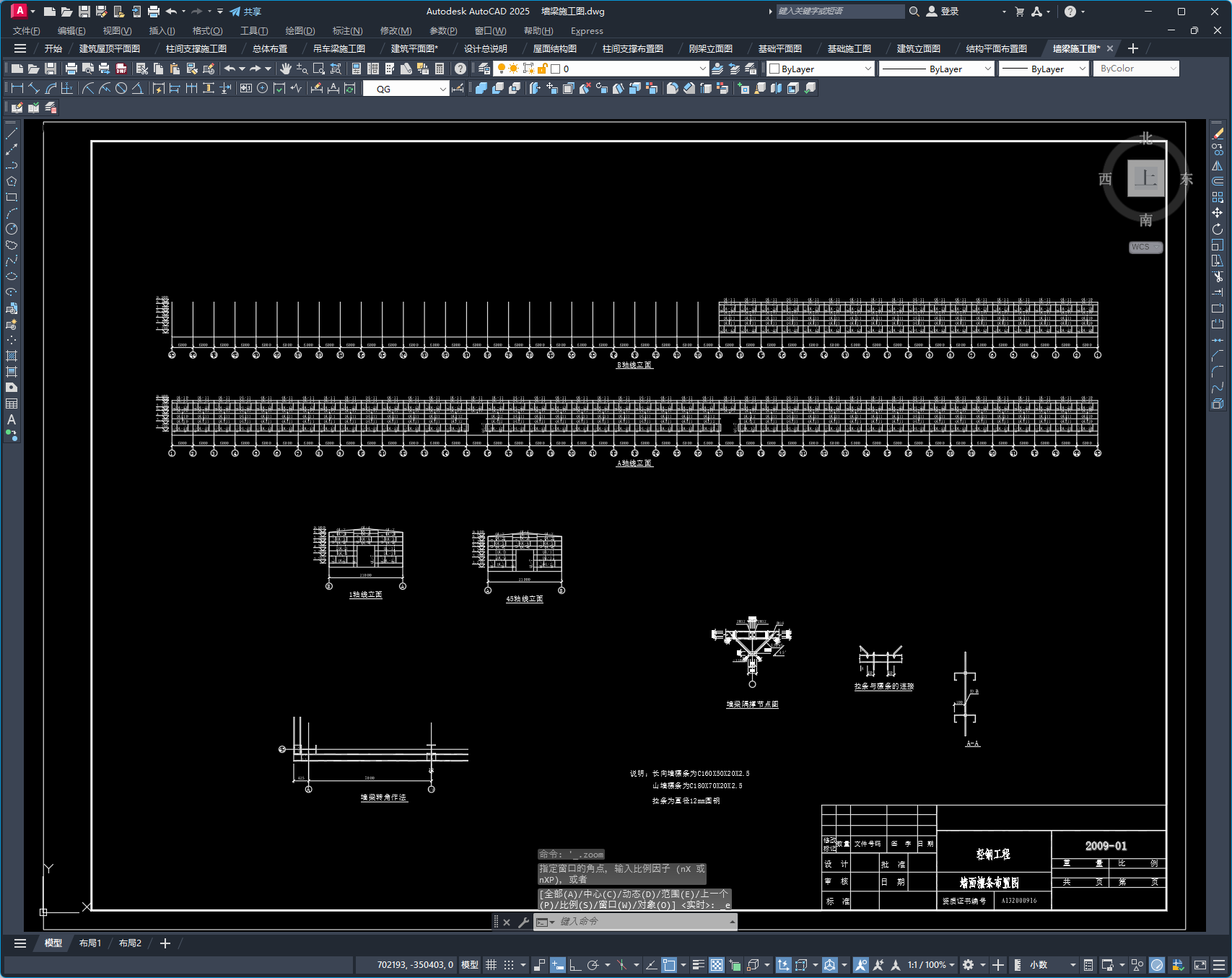Click the Workspace Switching gear icon

coord(969,965)
